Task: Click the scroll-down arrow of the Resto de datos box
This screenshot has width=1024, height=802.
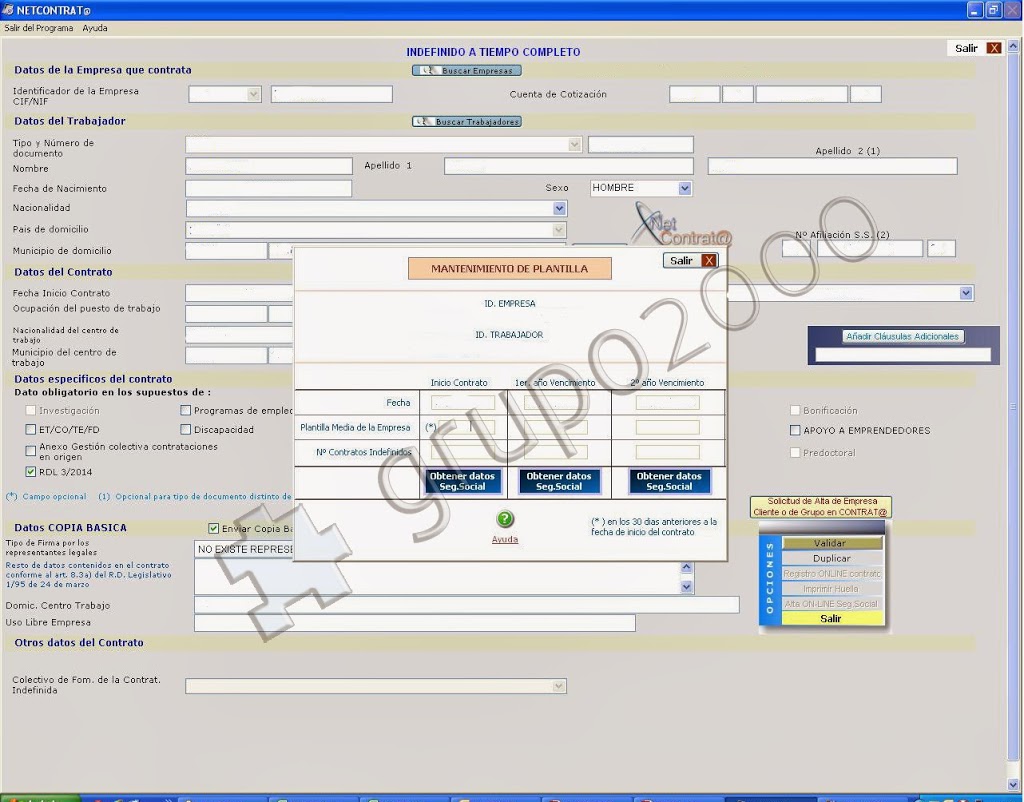Action: coord(686,586)
